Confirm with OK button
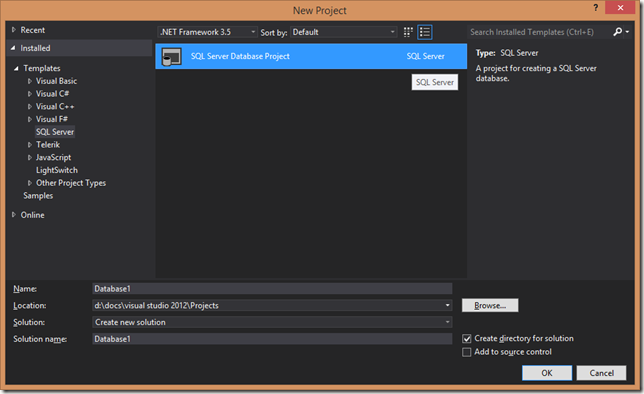The height and width of the screenshot is (394, 644). pyautogui.click(x=547, y=373)
